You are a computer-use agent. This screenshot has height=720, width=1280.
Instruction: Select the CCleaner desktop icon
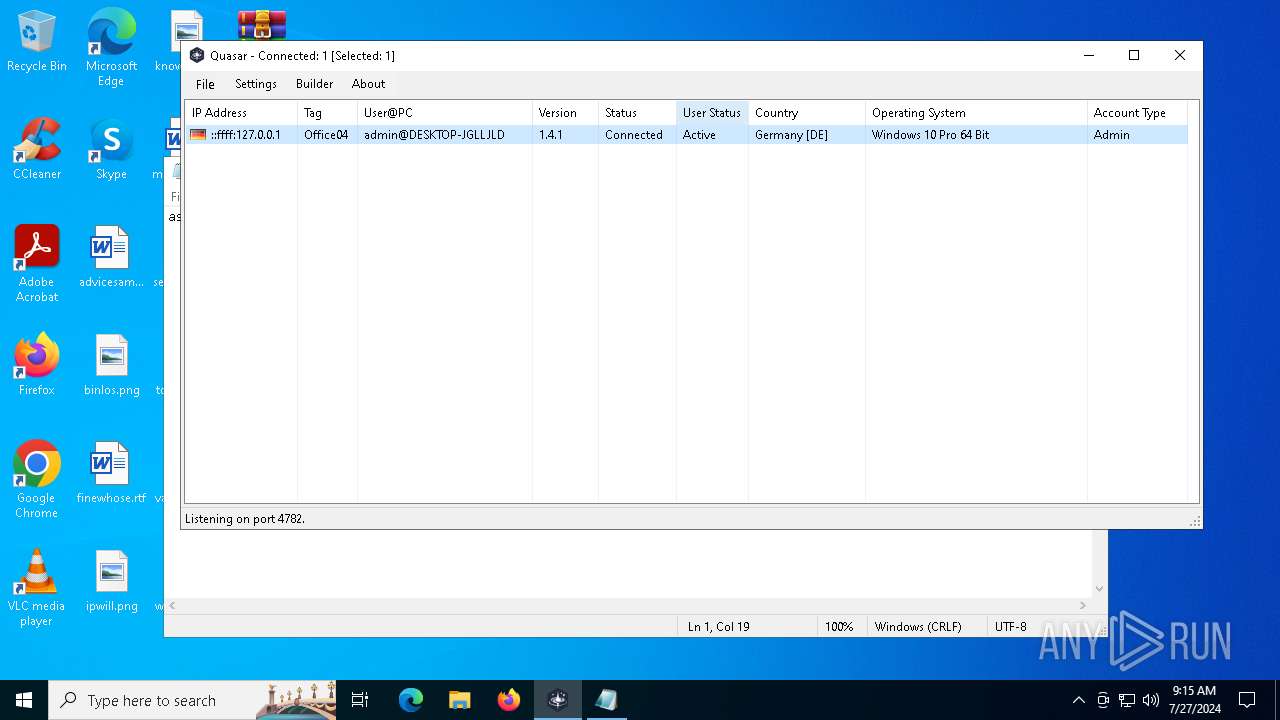(37, 150)
